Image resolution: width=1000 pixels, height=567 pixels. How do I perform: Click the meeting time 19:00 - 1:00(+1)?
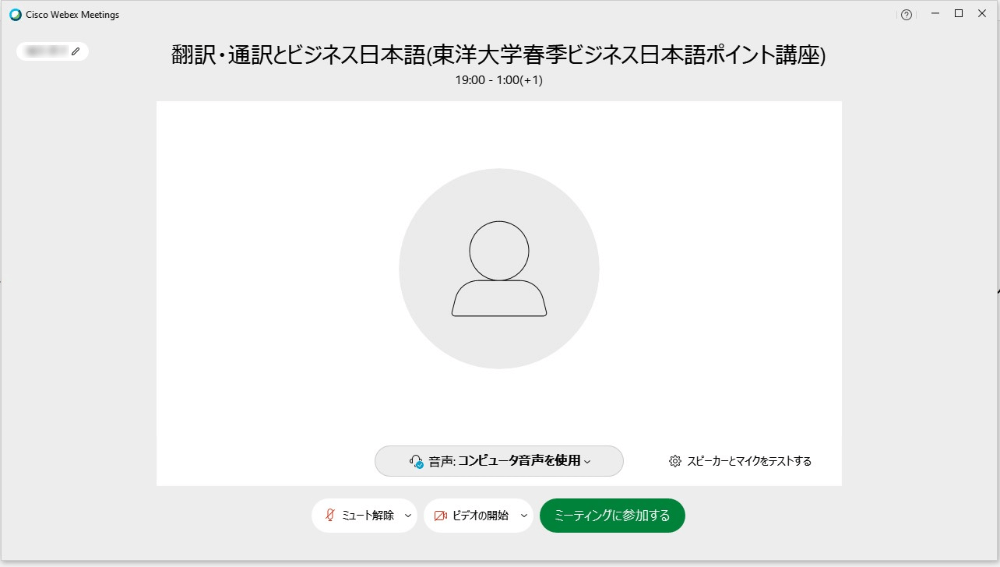(x=499, y=80)
